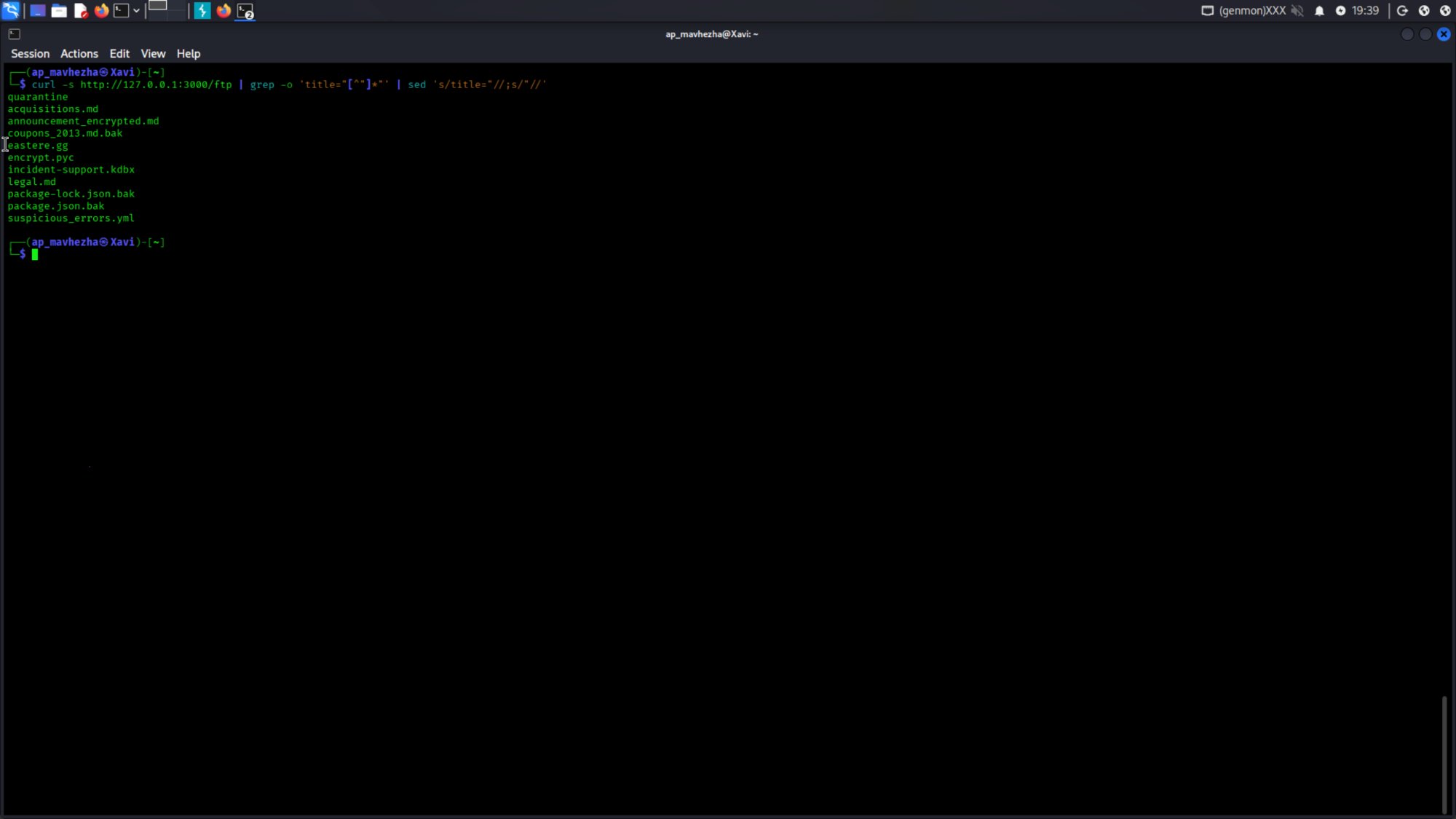Launch the terminal emulator beside the dropdown arrow

click(x=121, y=11)
